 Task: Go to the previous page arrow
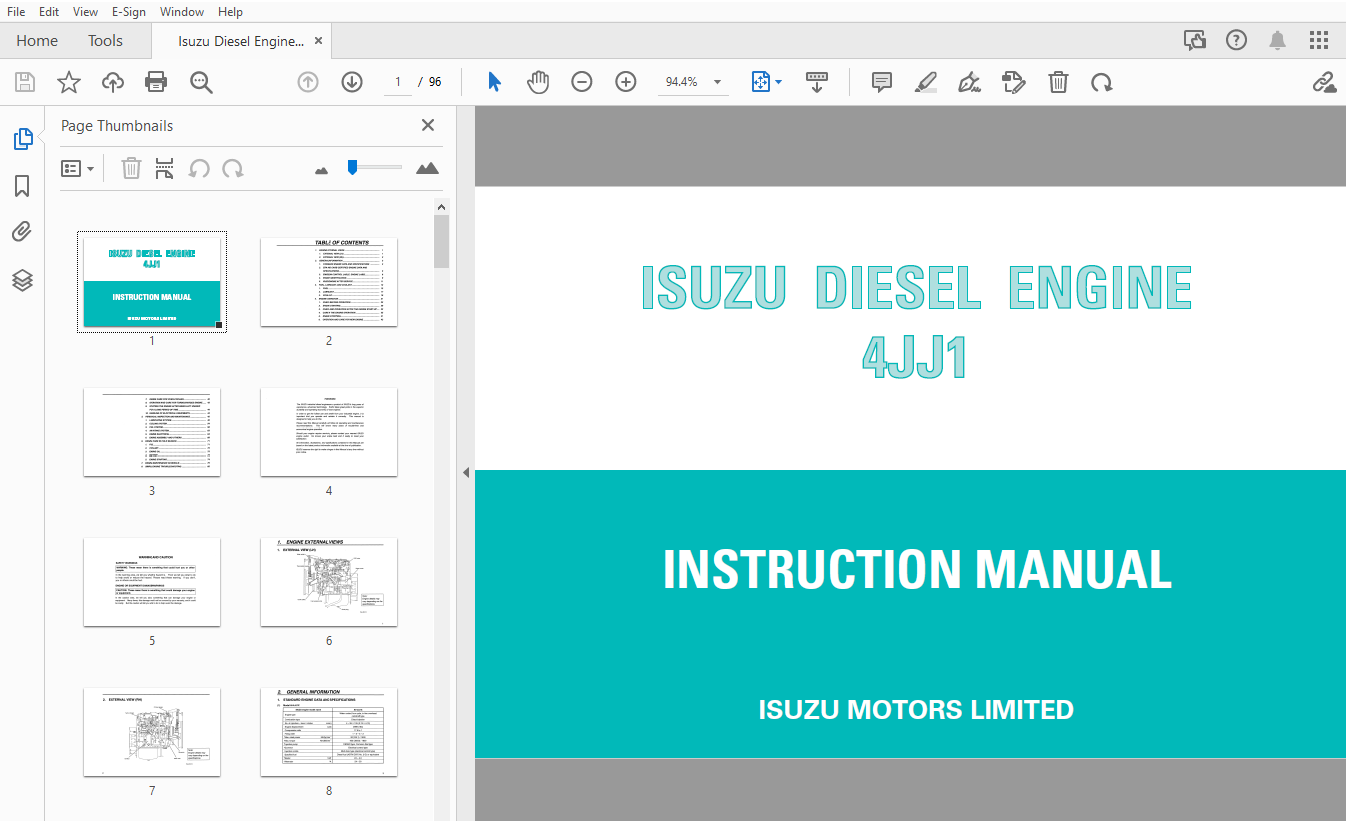(308, 82)
